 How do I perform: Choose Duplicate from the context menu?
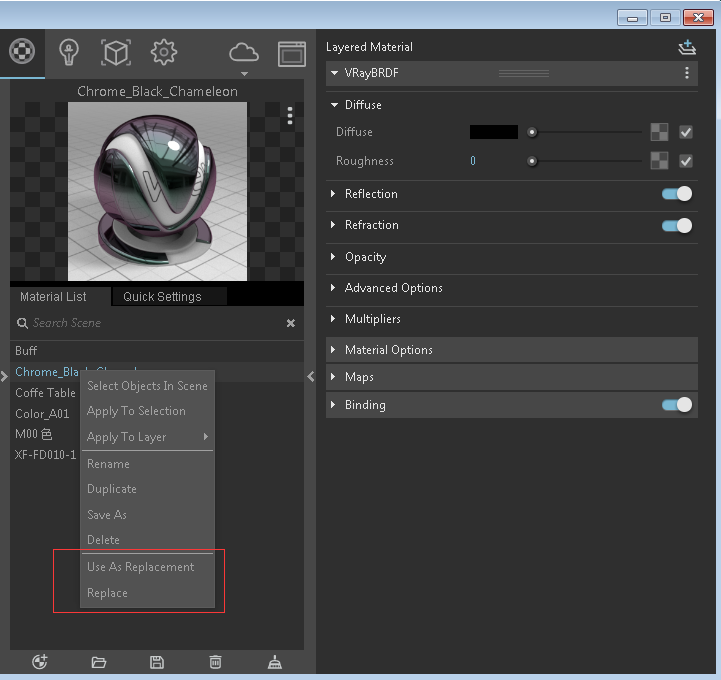[112, 489]
